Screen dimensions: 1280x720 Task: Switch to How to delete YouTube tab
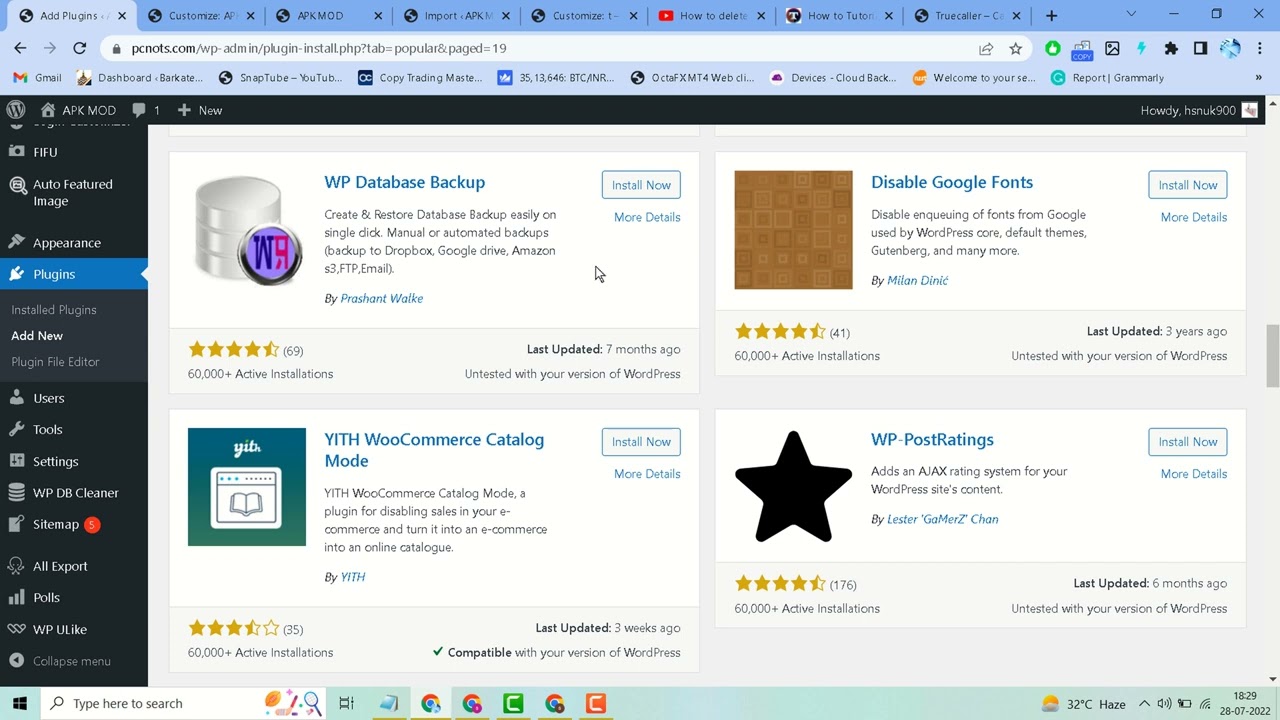[x=713, y=15]
